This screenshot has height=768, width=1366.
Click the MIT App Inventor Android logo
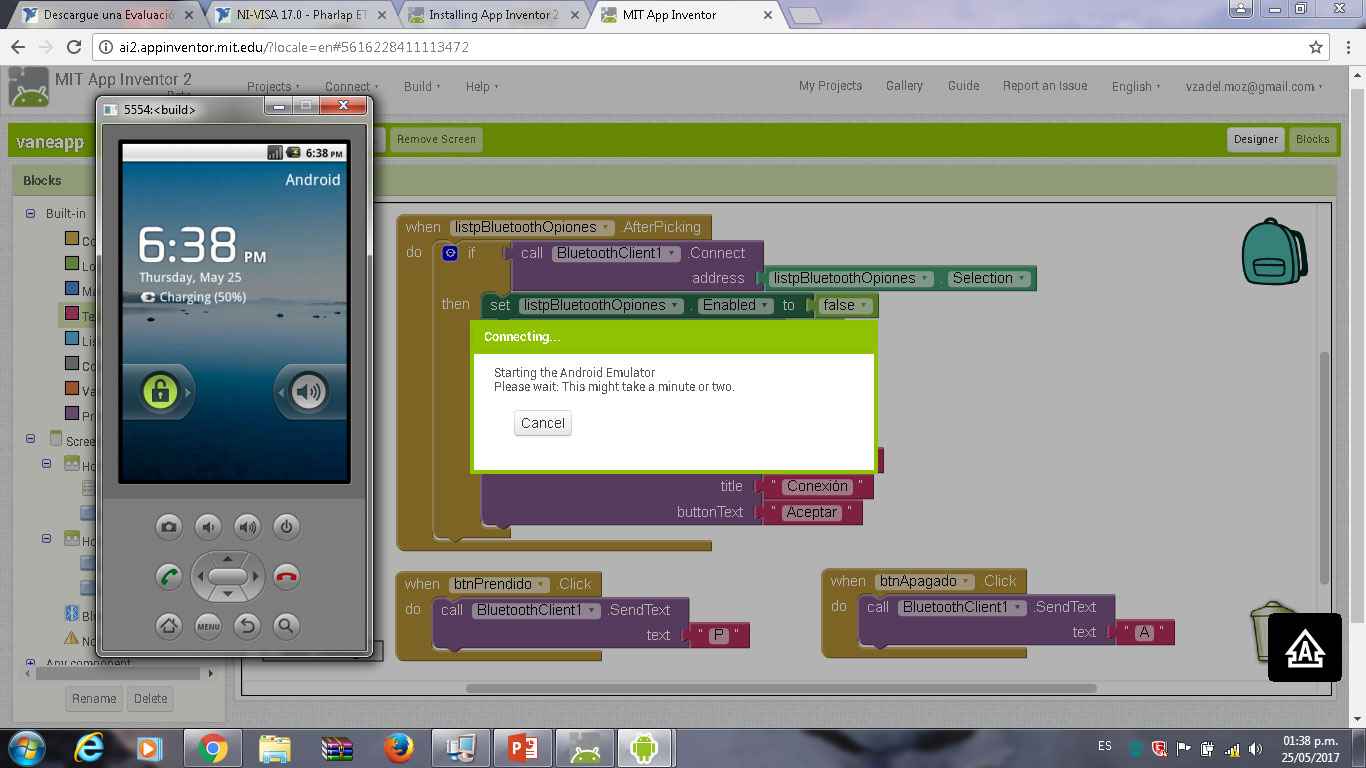click(28, 87)
